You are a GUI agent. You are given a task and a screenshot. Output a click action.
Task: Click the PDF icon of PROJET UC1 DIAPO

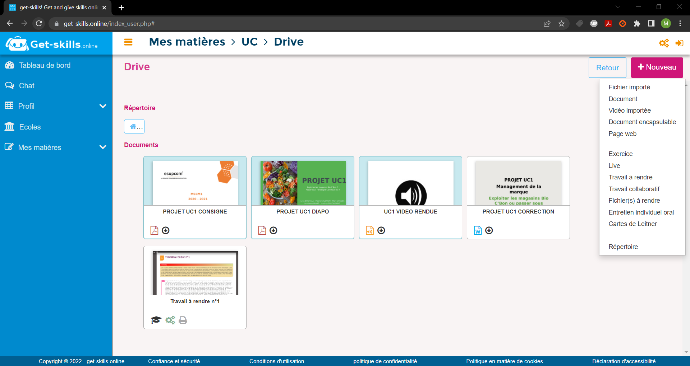[x=262, y=230]
